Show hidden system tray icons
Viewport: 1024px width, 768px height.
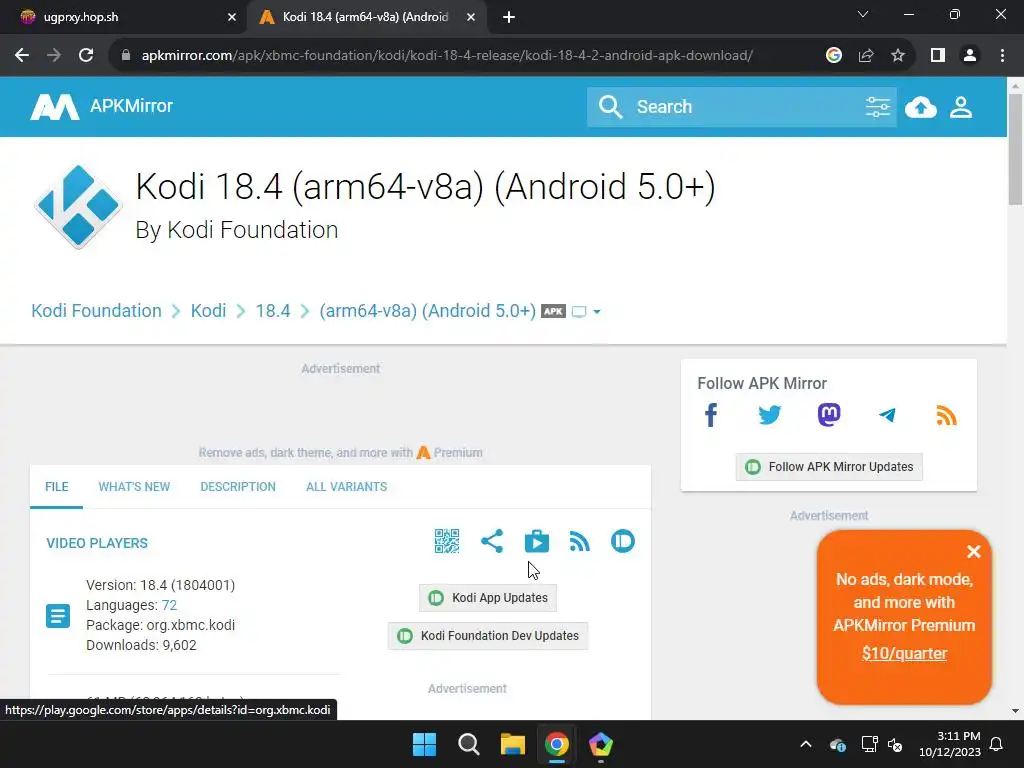pyautogui.click(x=806, y=744)
